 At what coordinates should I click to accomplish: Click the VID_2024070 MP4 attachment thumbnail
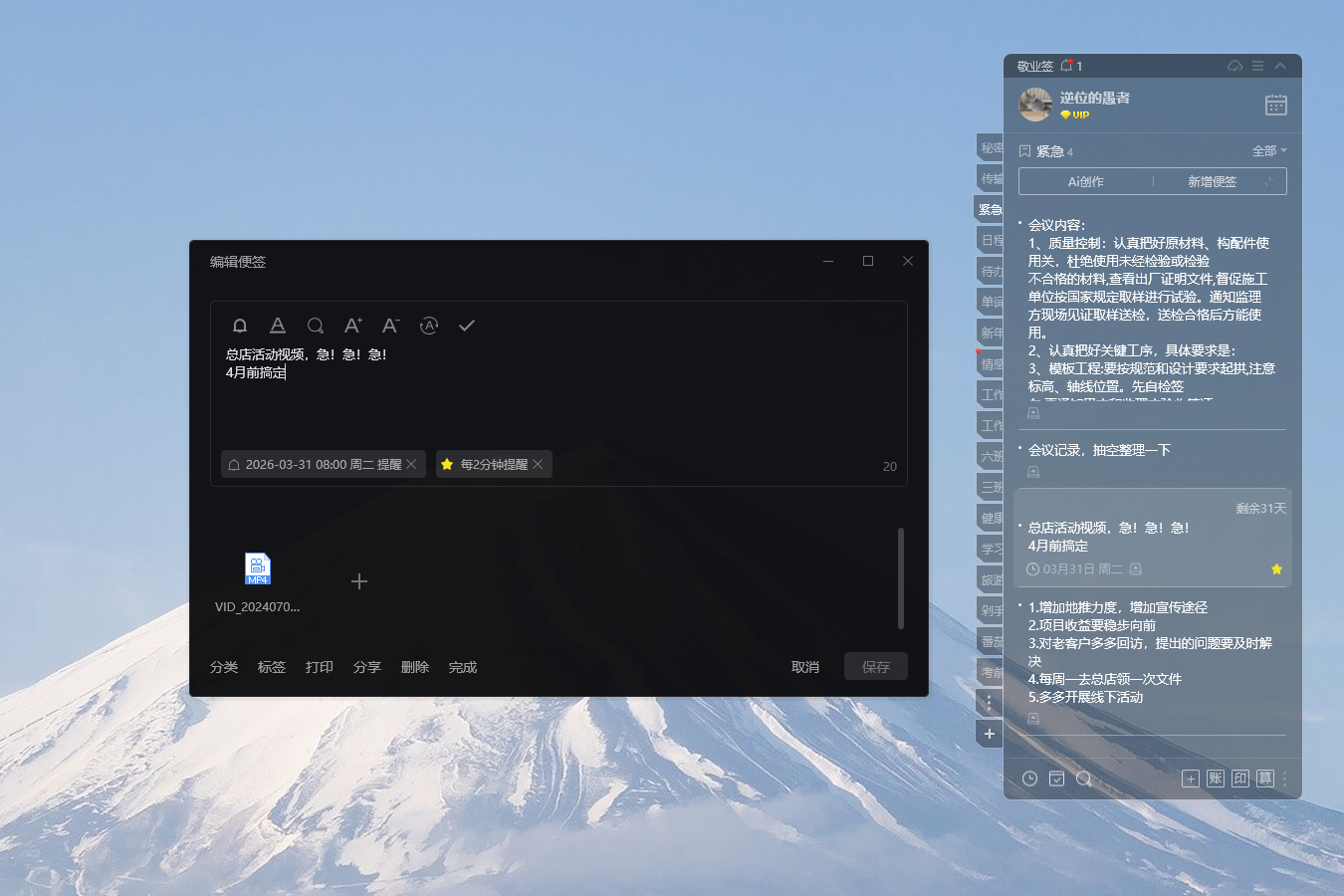257,567
